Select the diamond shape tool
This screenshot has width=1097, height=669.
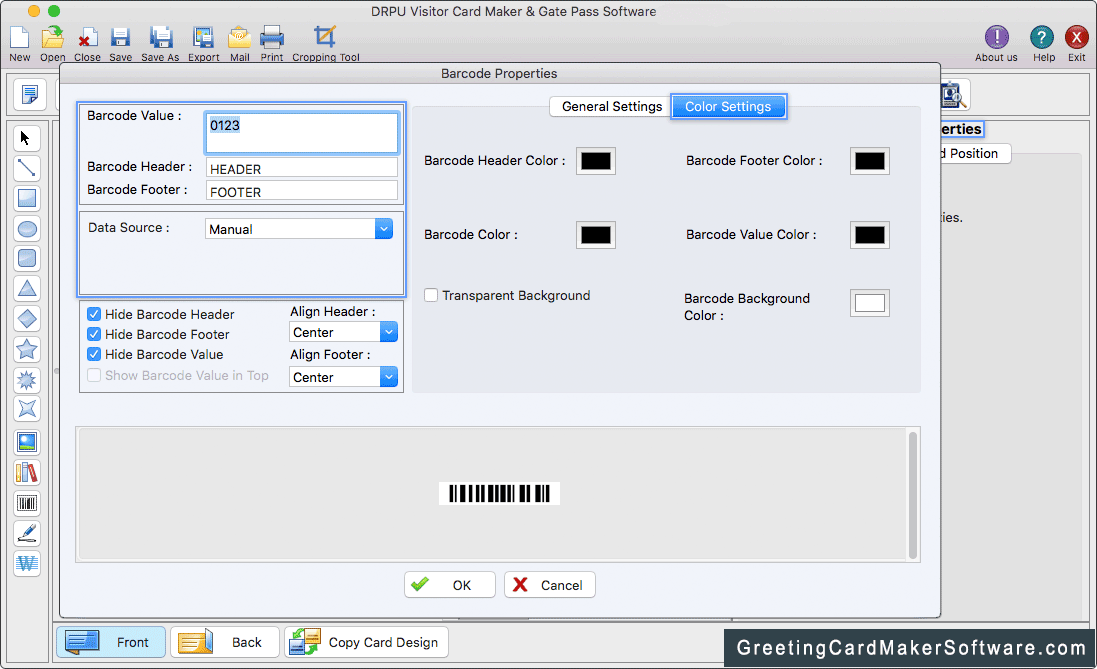tap(27, 319)
